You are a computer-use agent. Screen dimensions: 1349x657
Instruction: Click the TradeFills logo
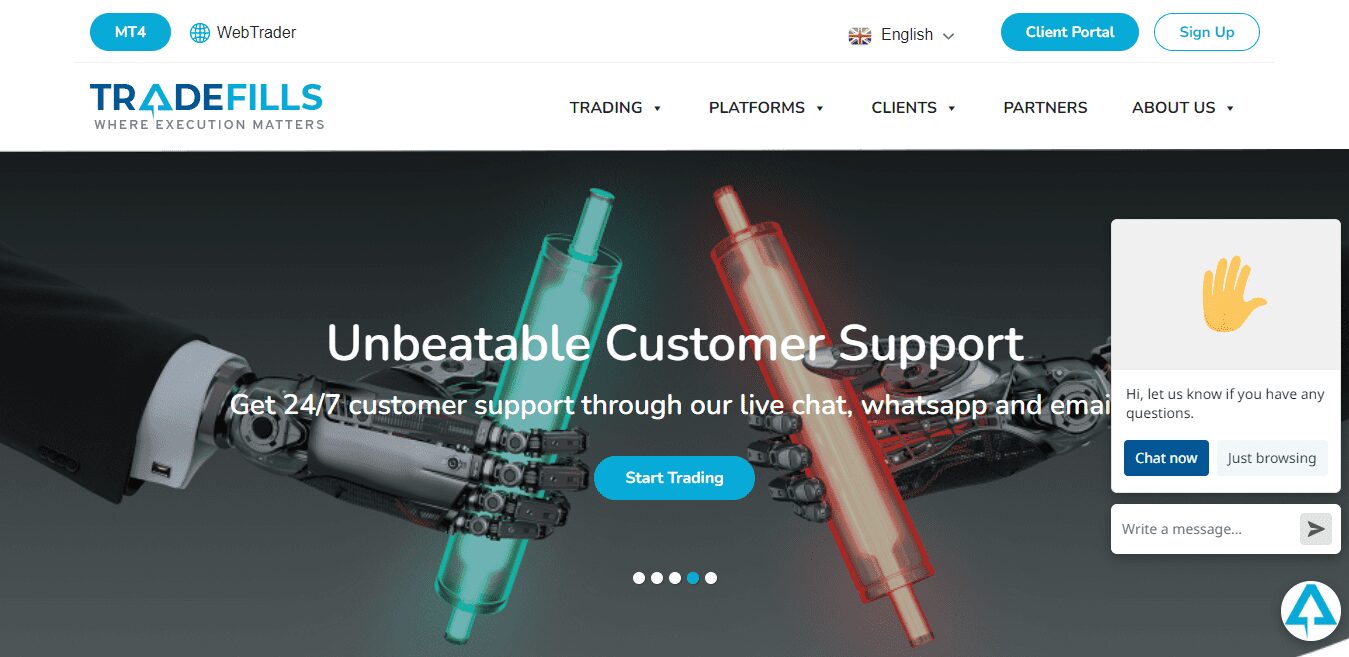pyautogui.click(x=207, y=106)
